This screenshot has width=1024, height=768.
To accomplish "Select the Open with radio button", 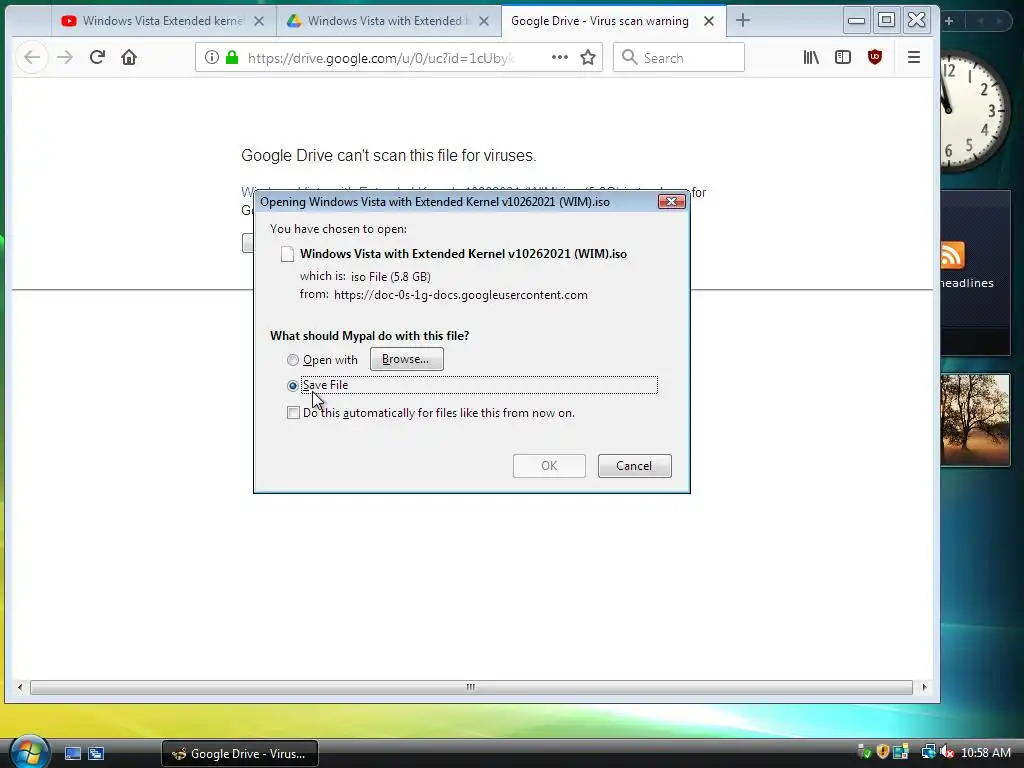I will coord(293,360).
